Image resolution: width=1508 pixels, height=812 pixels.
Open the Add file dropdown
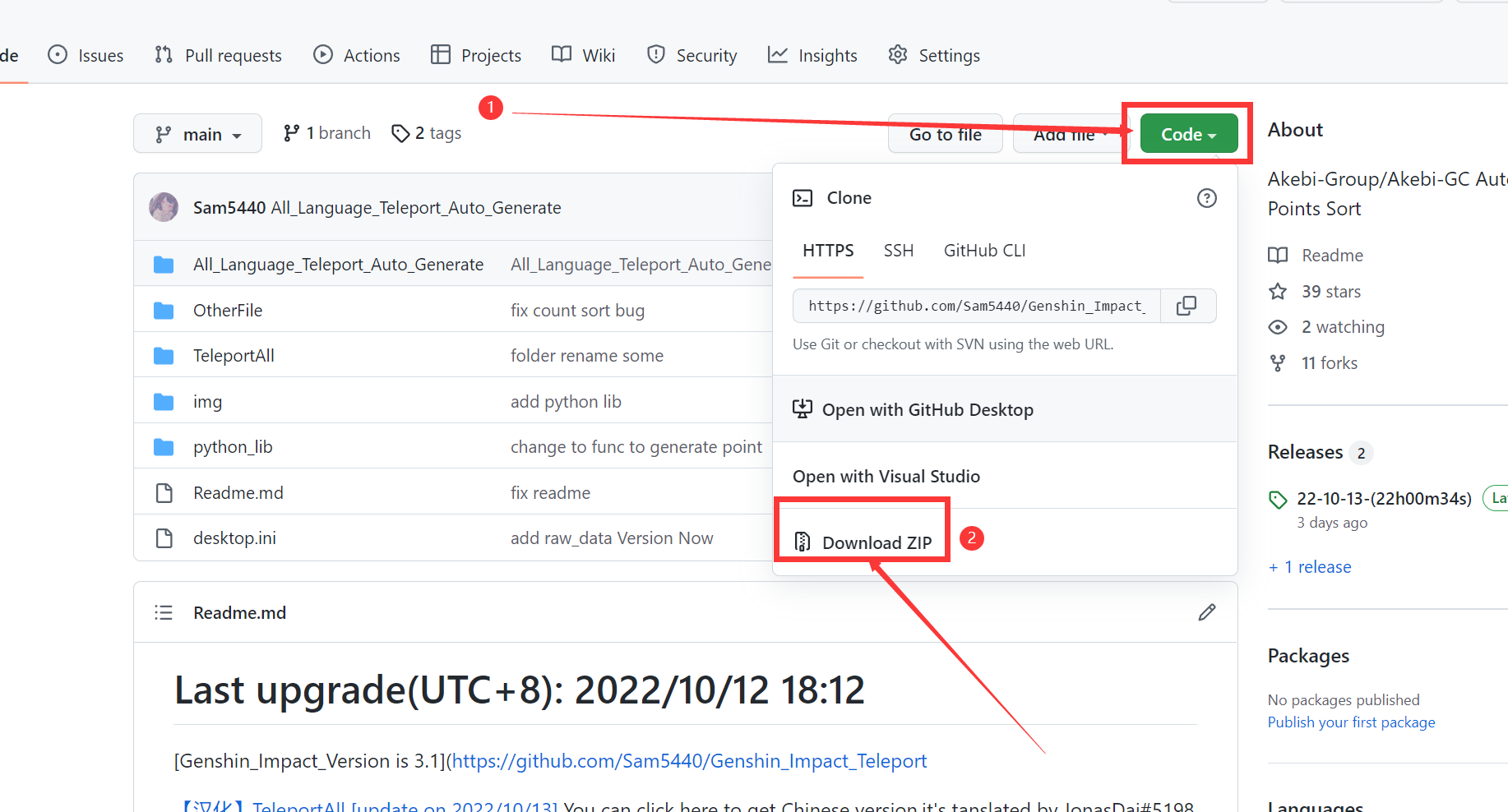tap(1071, 134)
